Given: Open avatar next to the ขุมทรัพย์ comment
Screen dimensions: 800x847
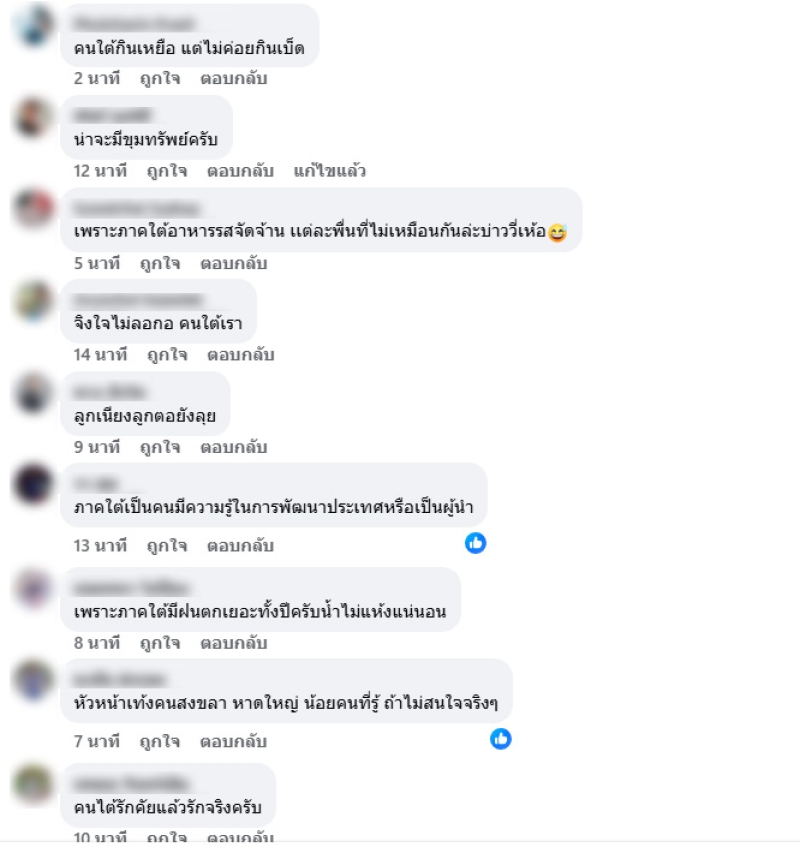Looking at the screenshot, I should 33,117.
